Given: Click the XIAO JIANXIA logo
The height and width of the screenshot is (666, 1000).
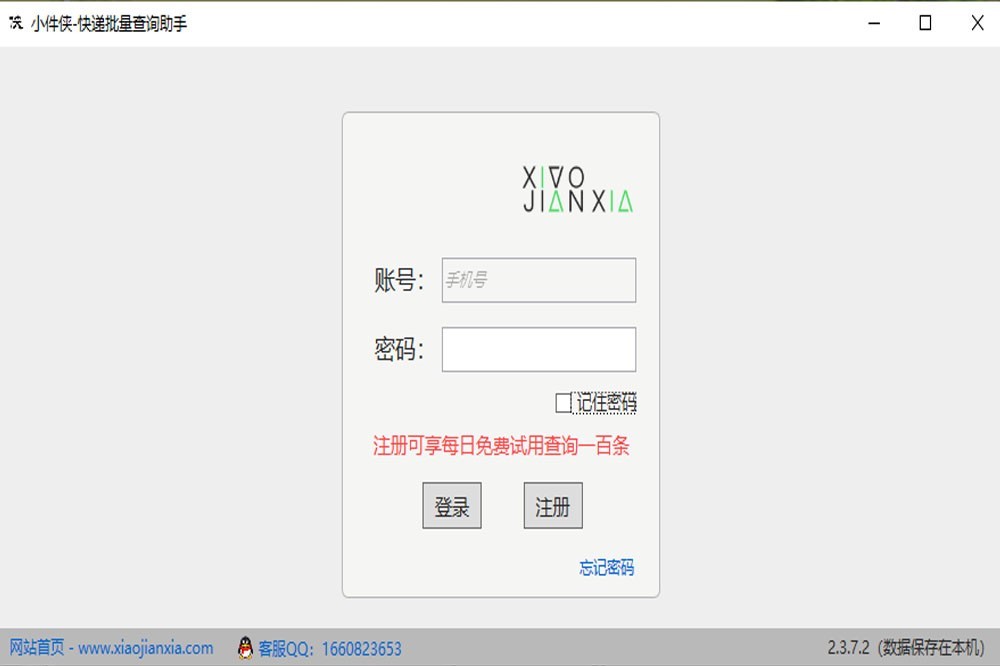Looking at the screenshot, I should click(x=578, y=189).
